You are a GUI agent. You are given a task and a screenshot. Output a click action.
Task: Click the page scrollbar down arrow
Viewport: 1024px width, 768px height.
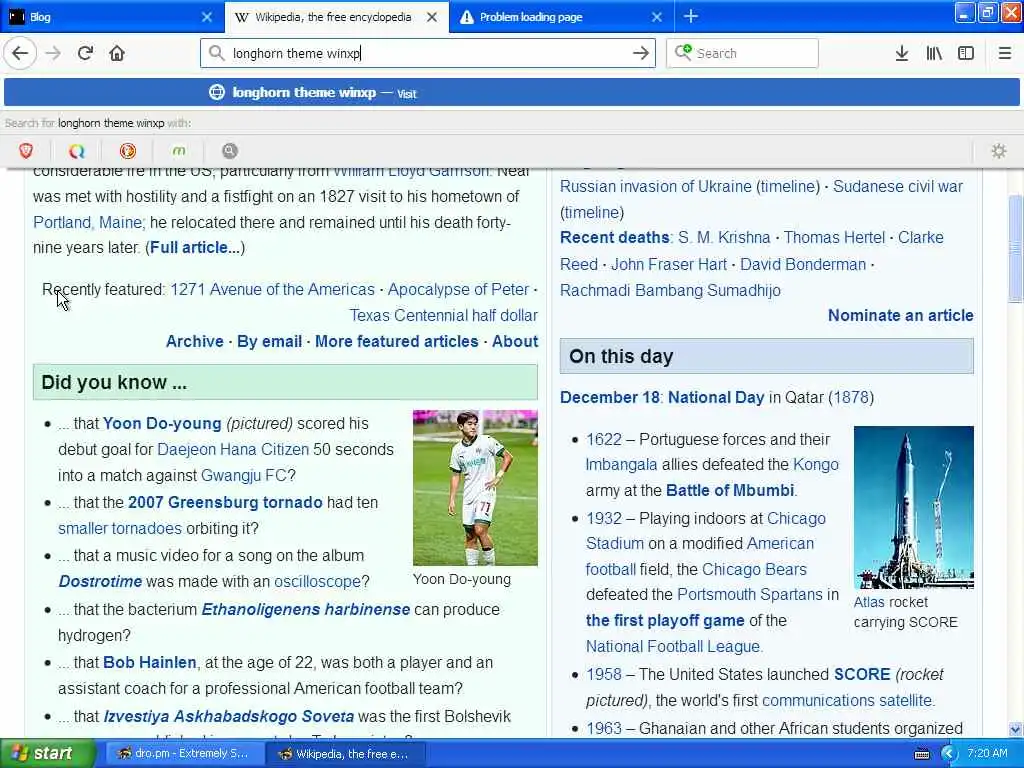1015,729
